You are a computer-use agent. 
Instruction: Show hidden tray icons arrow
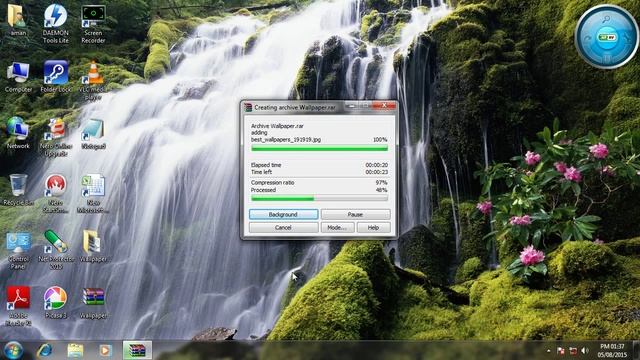[548, 351]
